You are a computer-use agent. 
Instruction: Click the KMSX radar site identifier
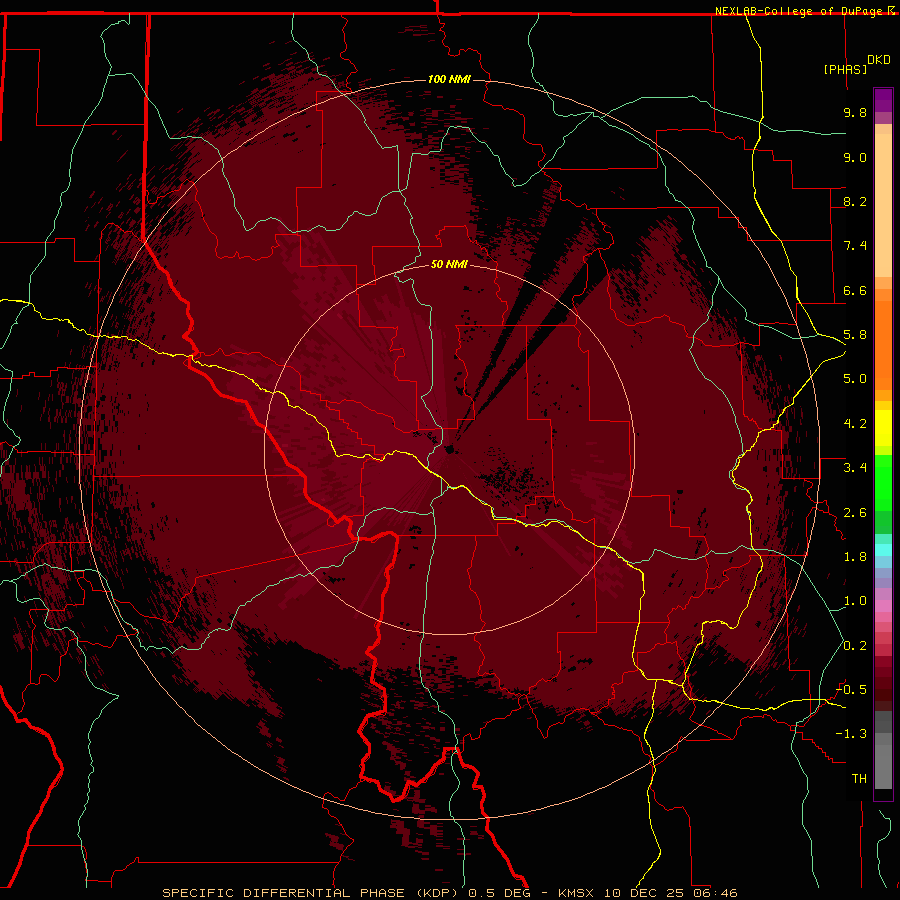[x=576, y=893]
